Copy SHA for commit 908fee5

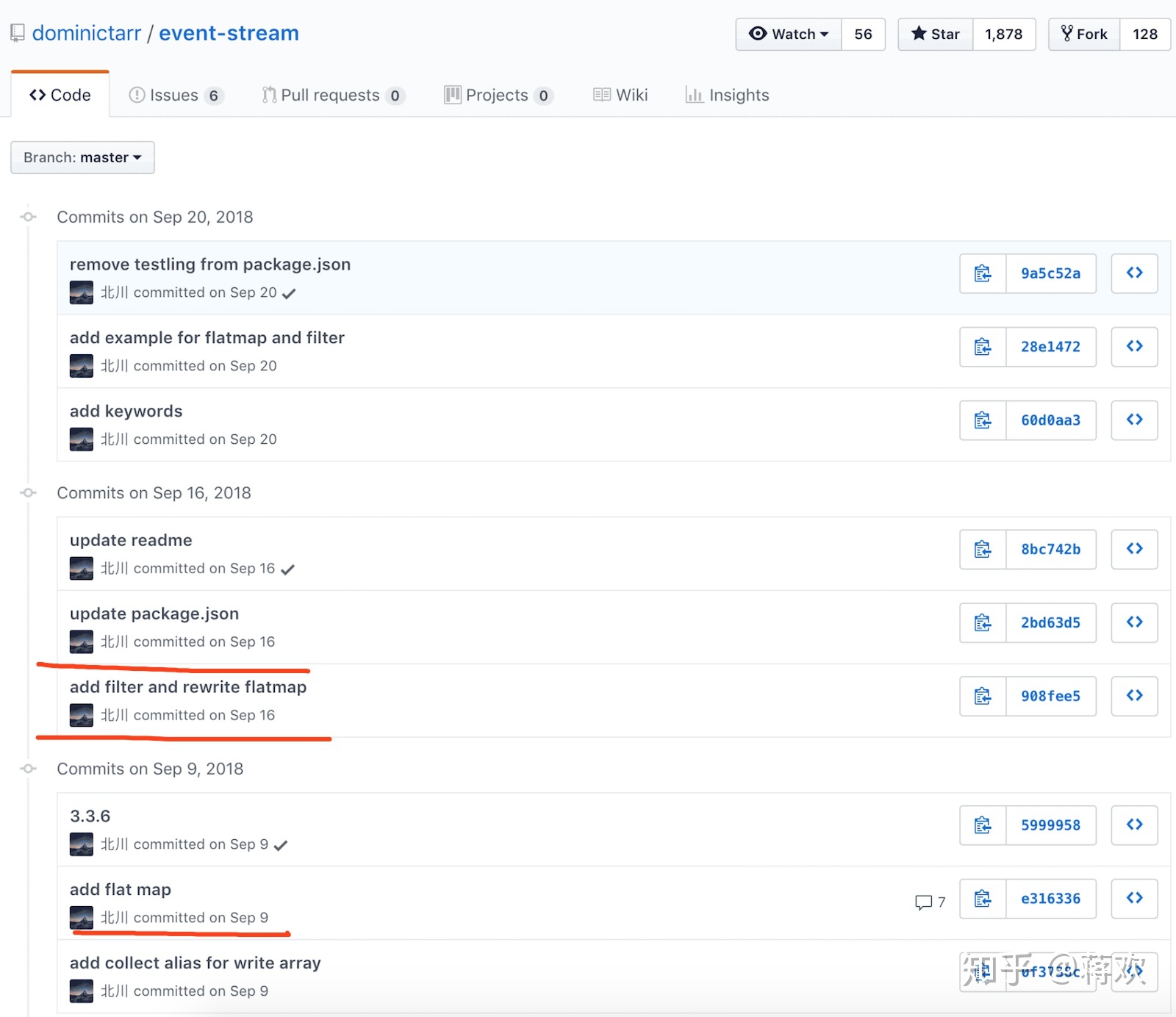[983, 696]
